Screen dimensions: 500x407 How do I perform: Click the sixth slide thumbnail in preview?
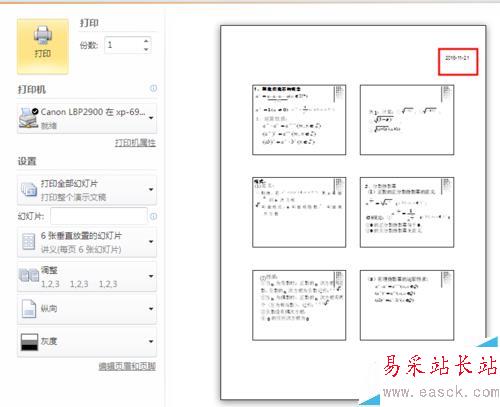click(407, 305)
